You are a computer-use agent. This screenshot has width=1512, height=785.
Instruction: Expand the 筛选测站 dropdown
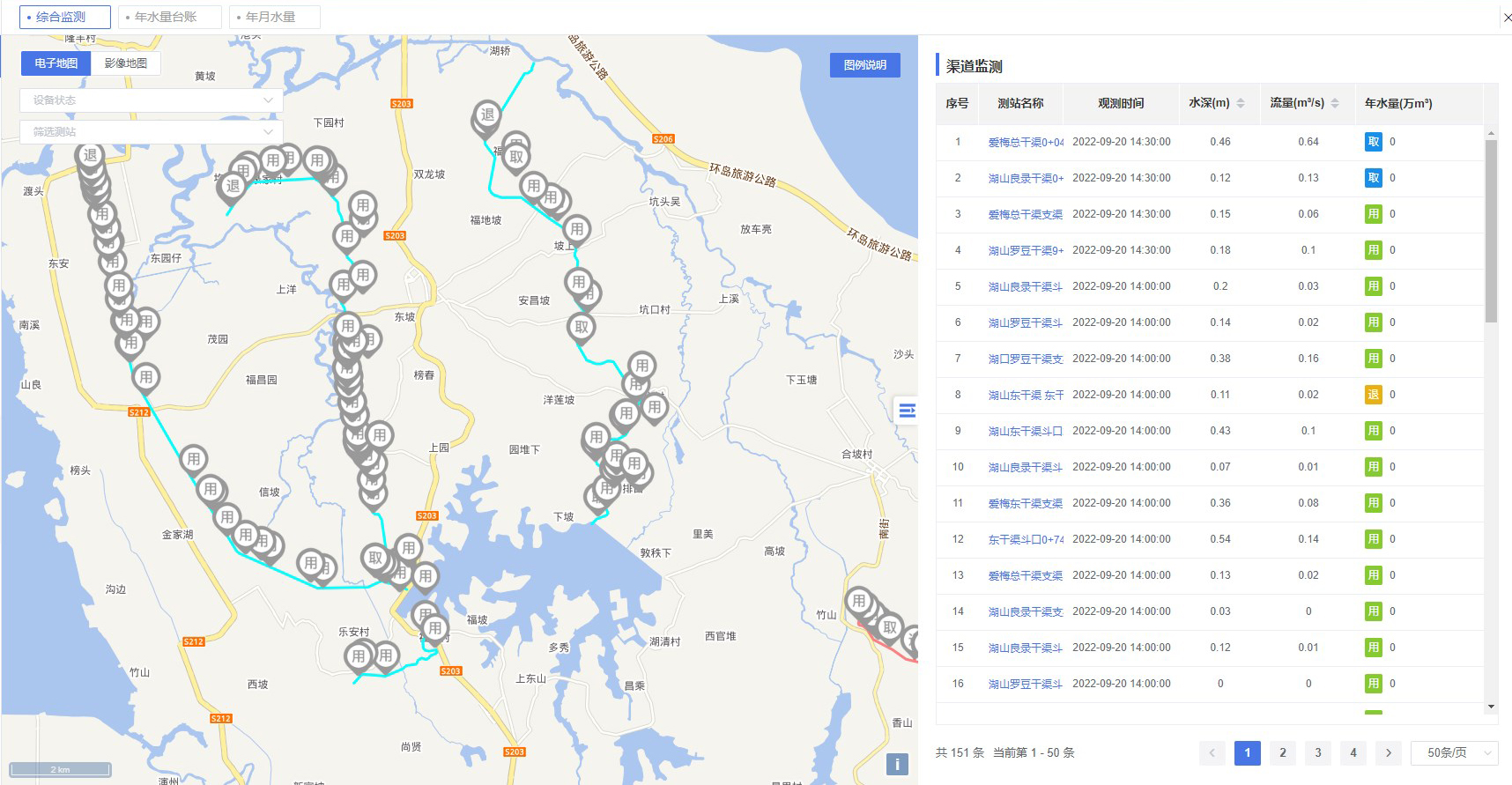click(x=151, y=132)
